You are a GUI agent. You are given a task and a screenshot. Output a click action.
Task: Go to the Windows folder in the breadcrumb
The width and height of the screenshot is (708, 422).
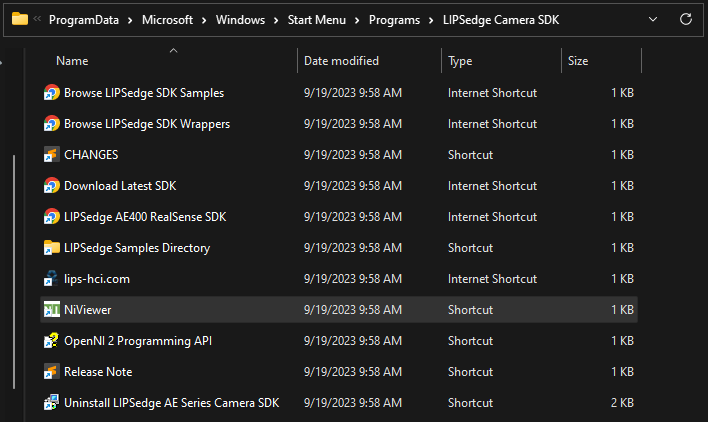click(240, 20)
